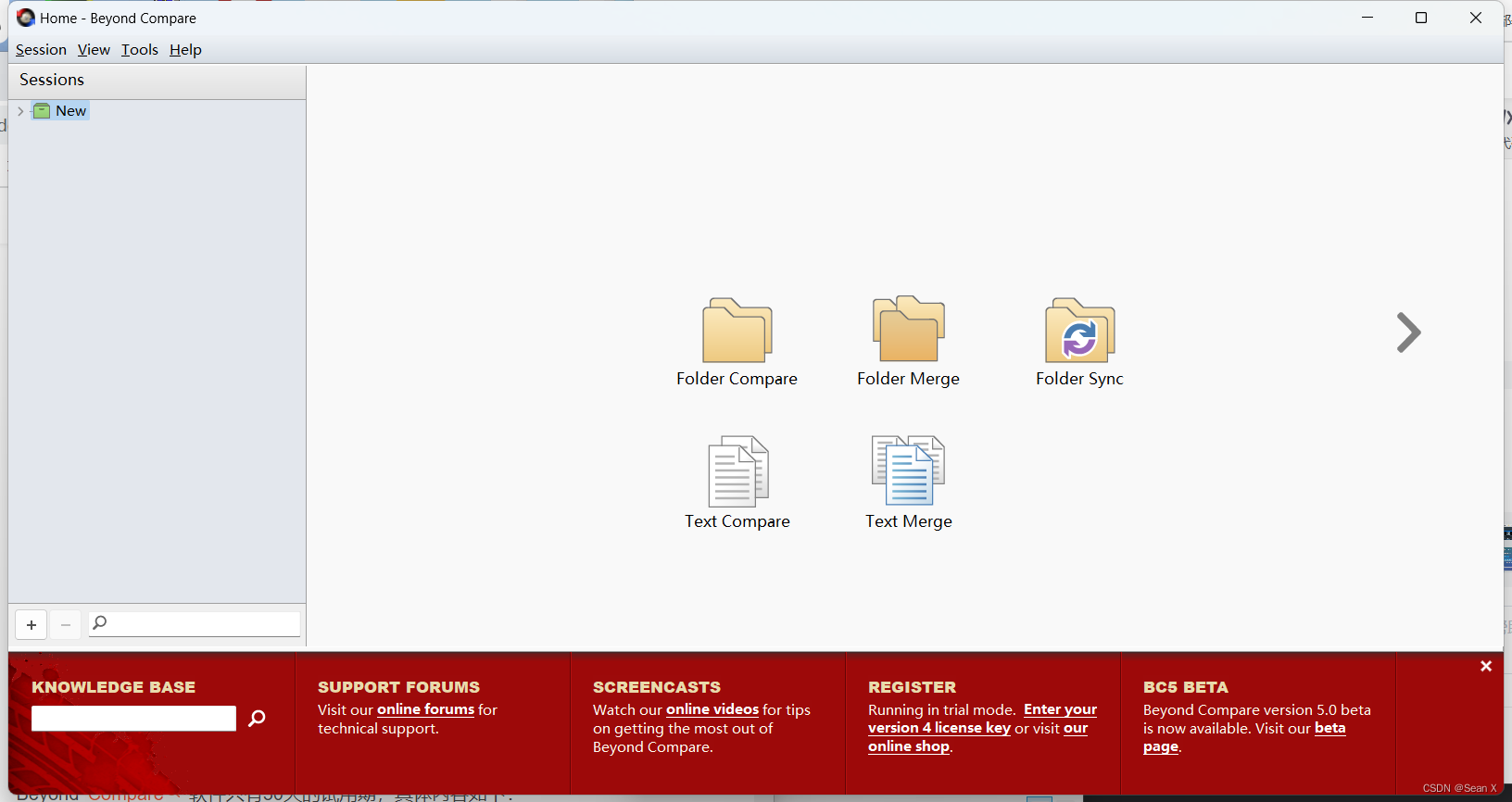The height and width of the screenshot is (802, 1512).
Task: Click the SUPPORT FORUMS heading
Action: pos(398,687)
